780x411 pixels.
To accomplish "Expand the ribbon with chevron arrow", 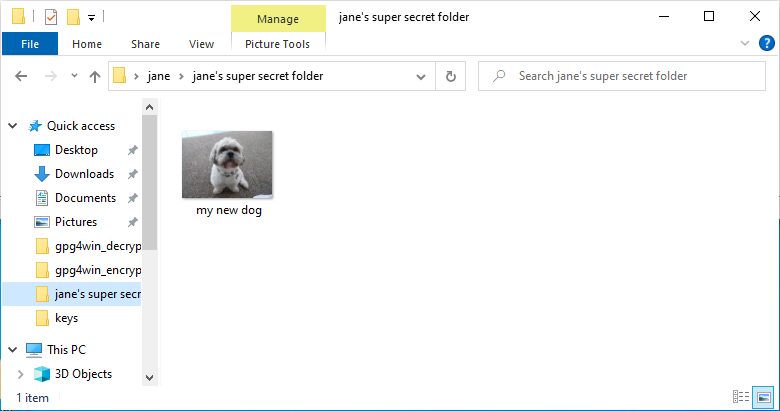I will pos(745,43).
